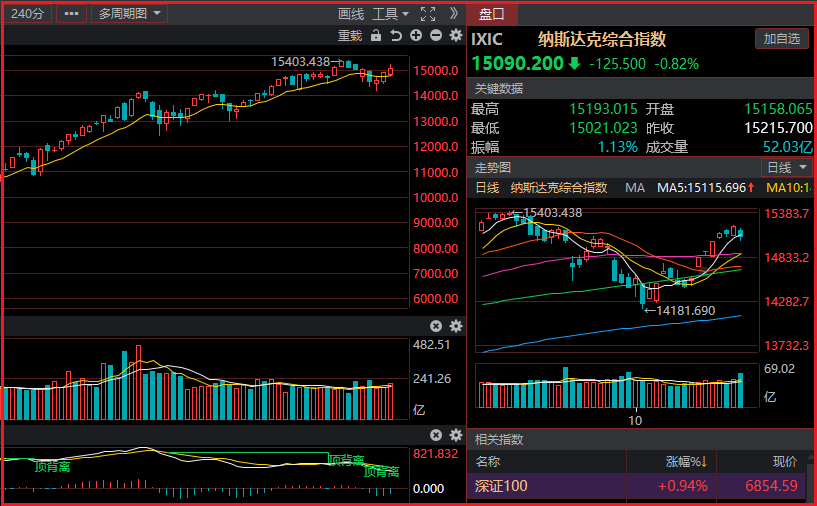Open the three-dots more periods menu
Image resolution: width=817 pixels, height=506 pixels.
tap(71, 14)
